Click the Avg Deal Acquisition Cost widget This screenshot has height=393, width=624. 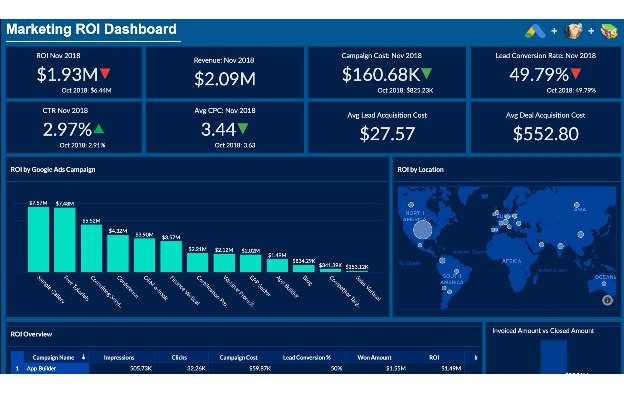coord(545,127)
